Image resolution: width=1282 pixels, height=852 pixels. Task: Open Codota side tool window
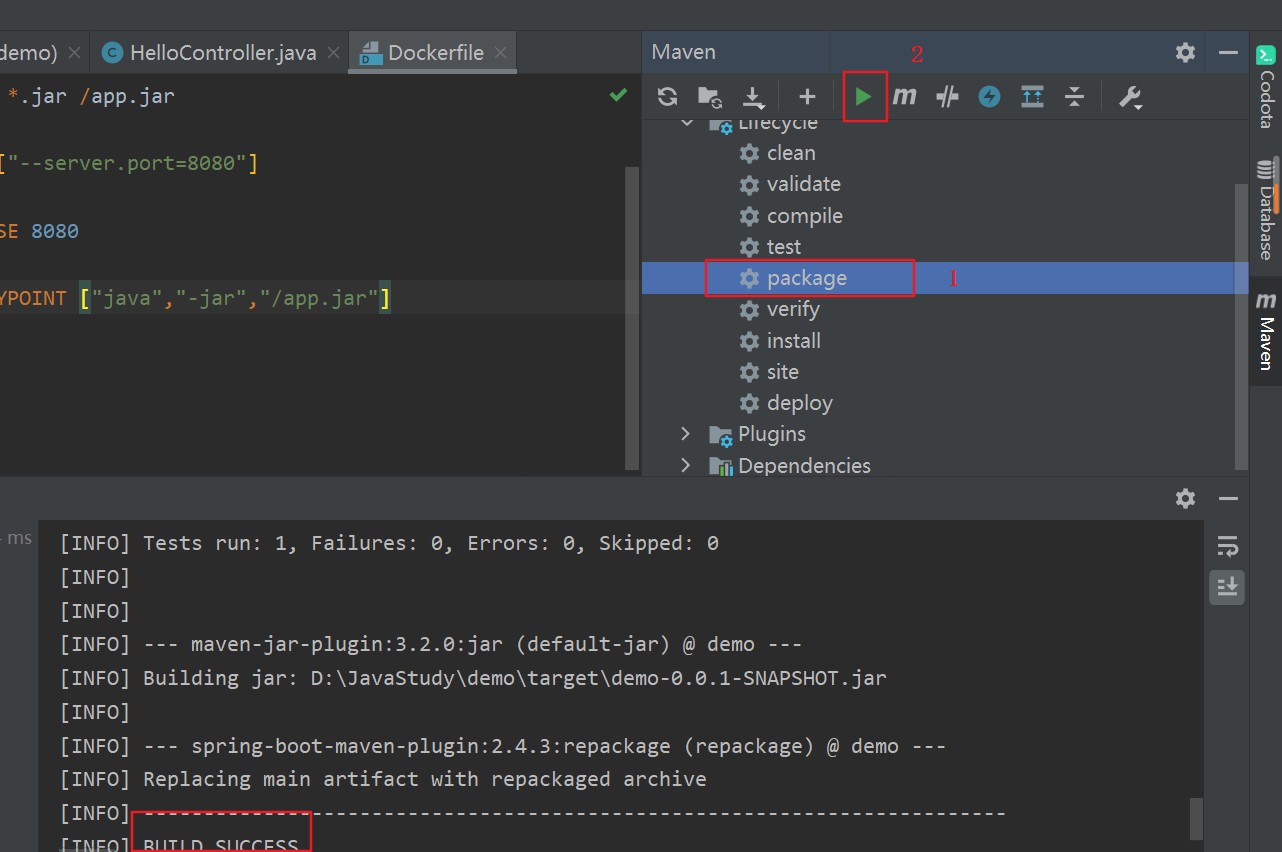click(x=1266, y=87)
